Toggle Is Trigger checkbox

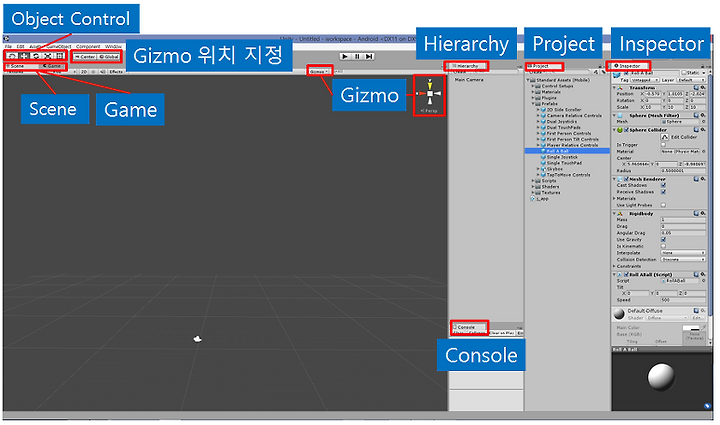[663, 145]
